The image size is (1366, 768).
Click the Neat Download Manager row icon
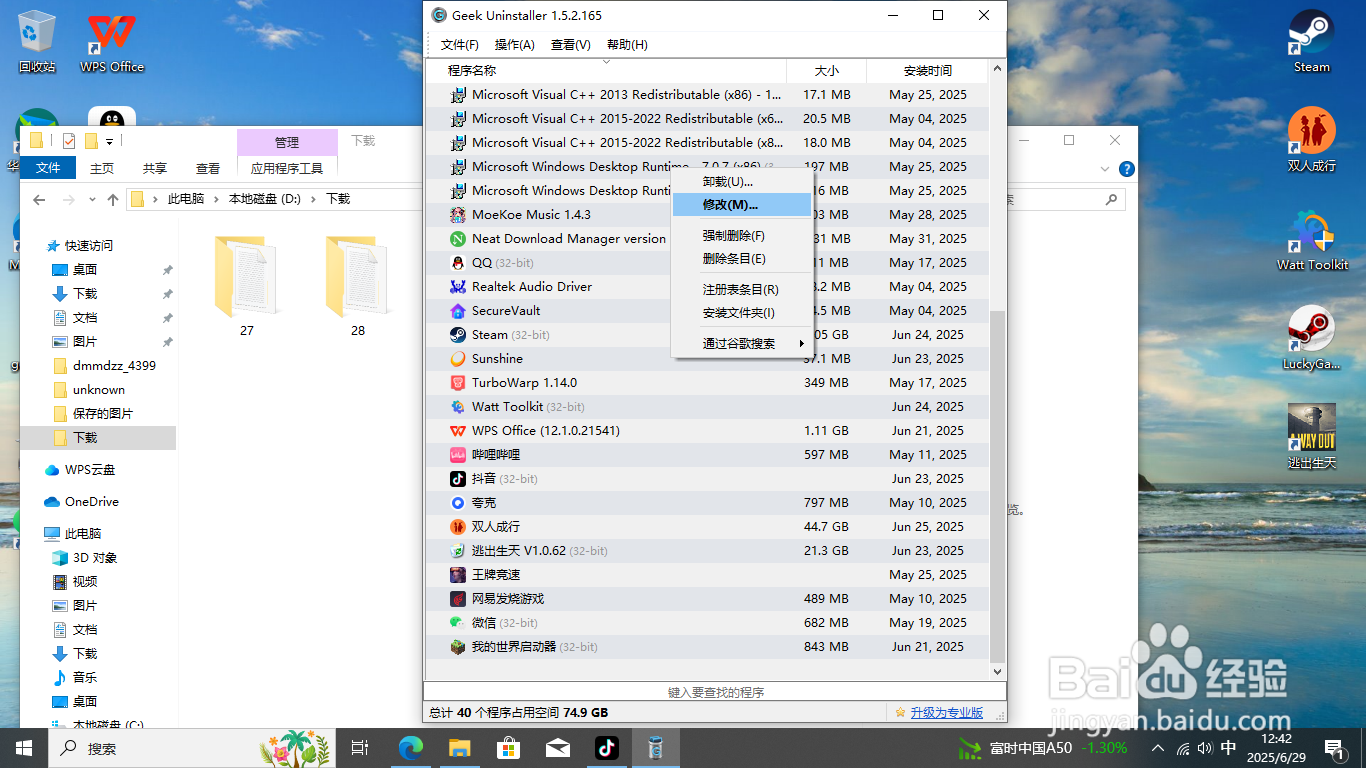click(457, 239)
